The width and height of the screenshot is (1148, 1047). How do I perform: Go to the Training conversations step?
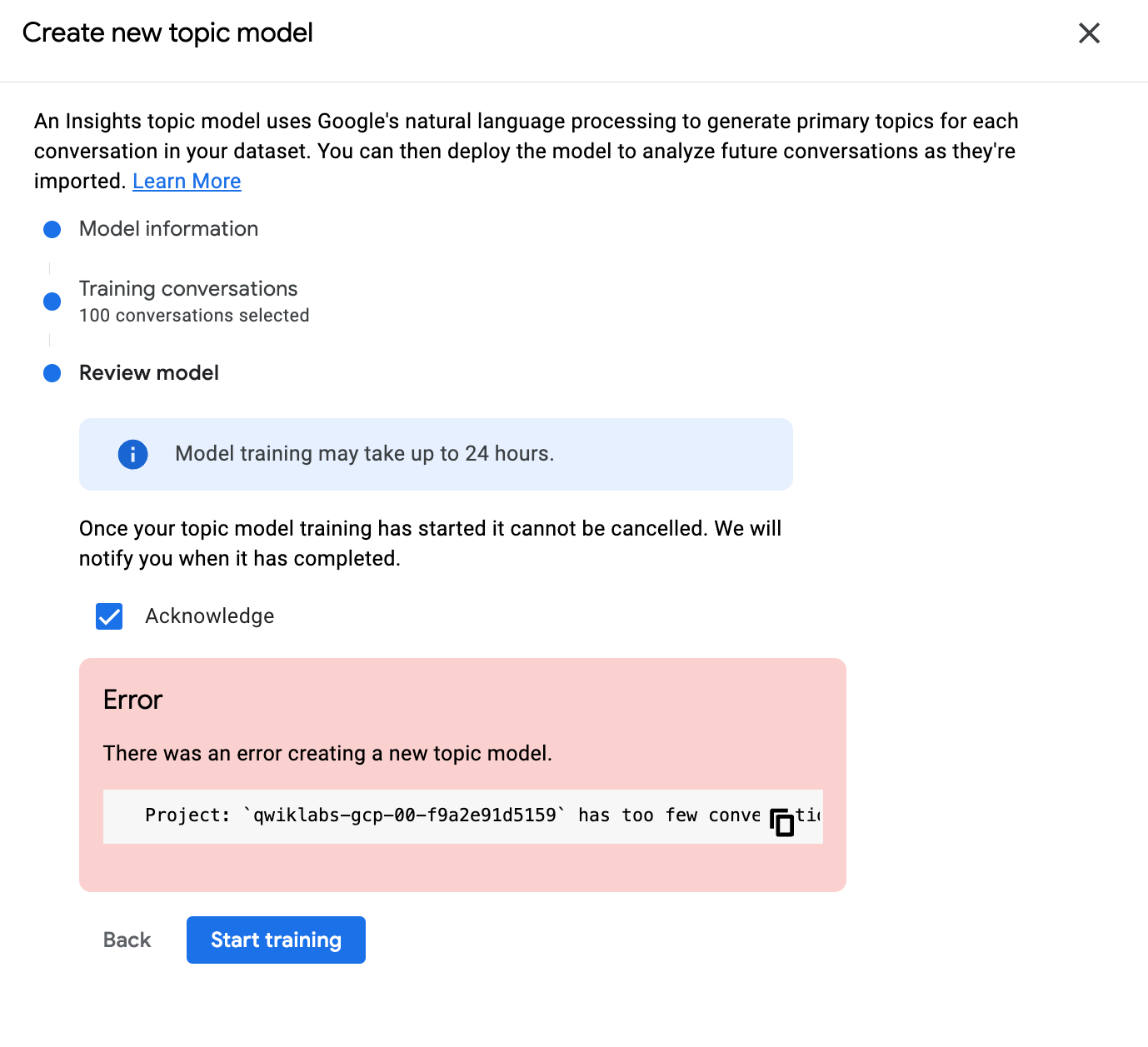pos(188,289)
